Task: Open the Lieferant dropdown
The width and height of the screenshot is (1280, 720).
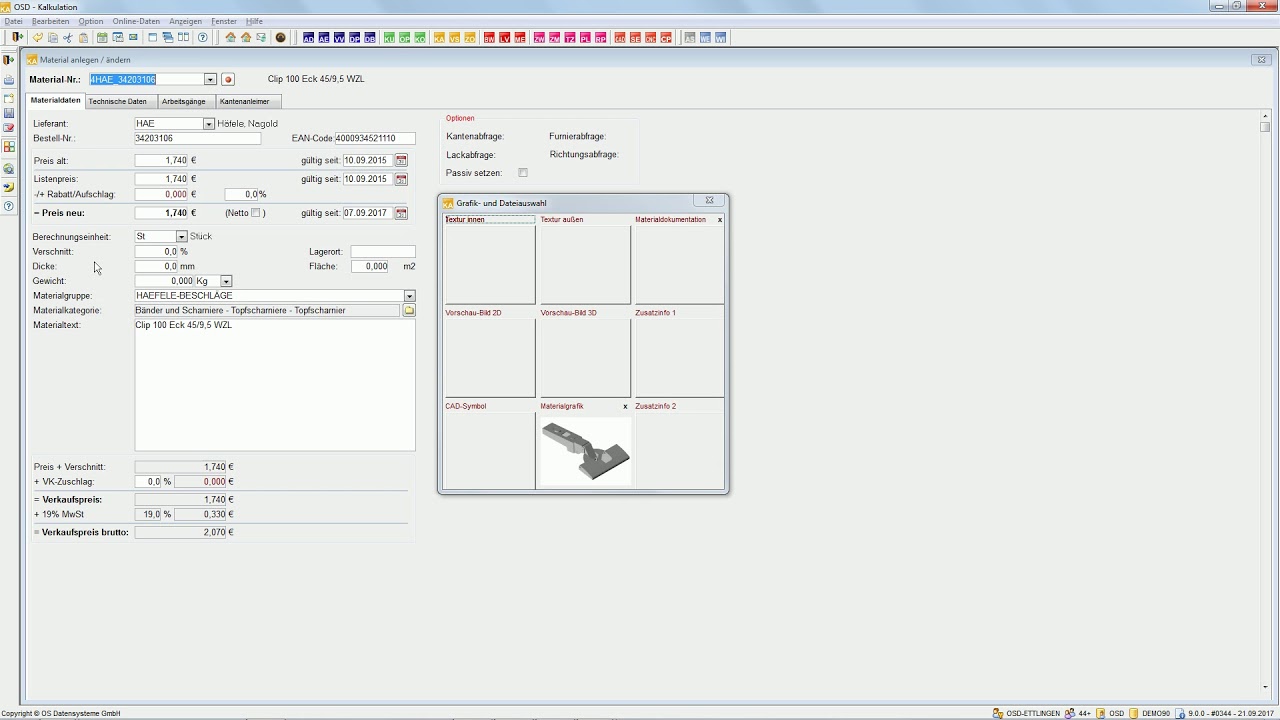Action: click(x=208, y=124)
